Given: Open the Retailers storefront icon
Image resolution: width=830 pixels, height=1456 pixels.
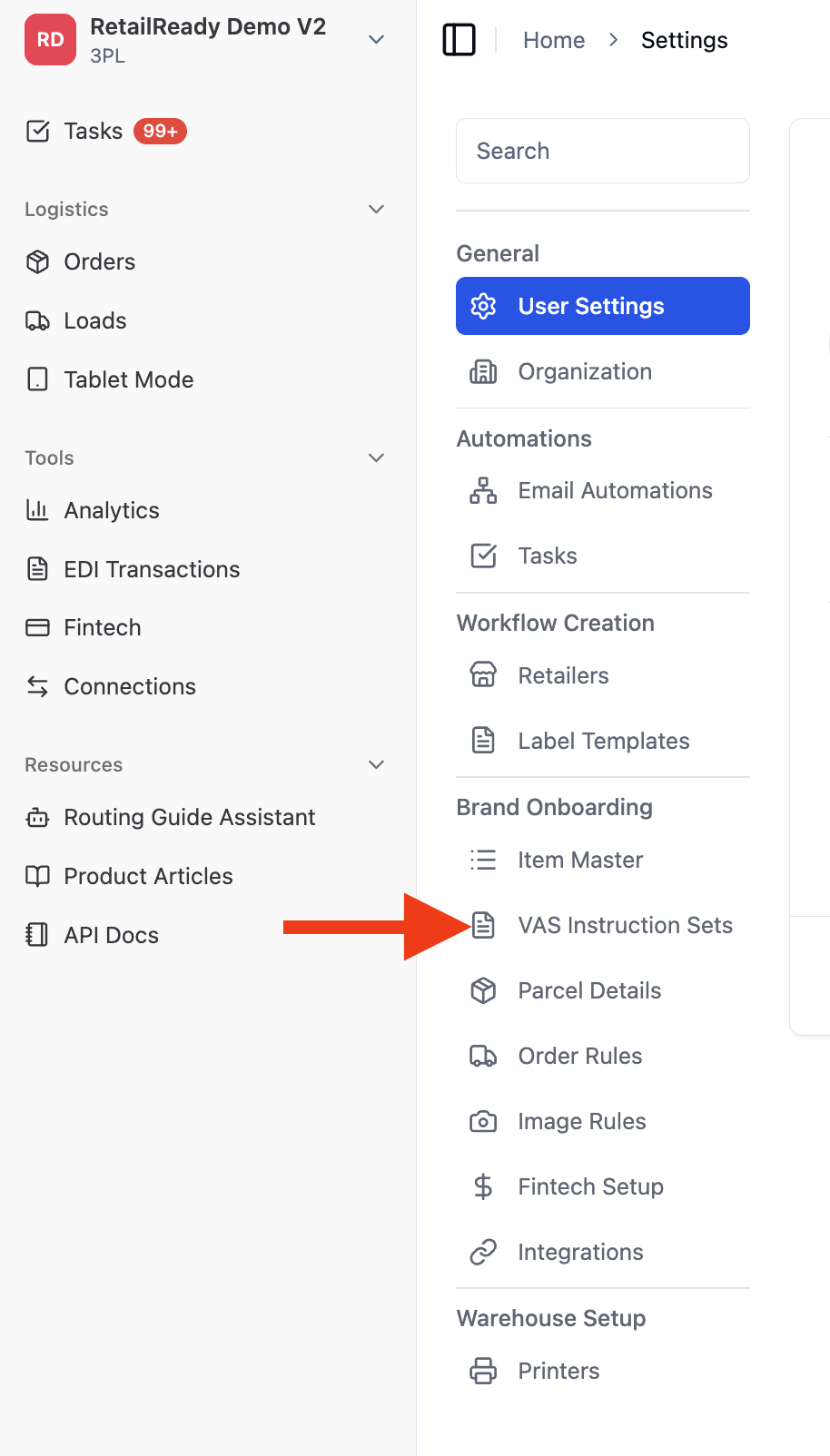Looking at the screenshot, I should 483,675.
